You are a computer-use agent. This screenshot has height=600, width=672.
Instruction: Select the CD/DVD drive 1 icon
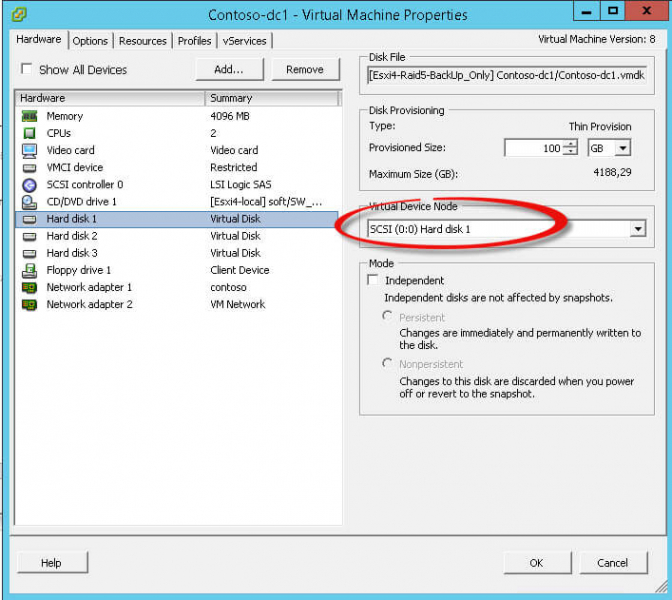[x=29, y=202]
